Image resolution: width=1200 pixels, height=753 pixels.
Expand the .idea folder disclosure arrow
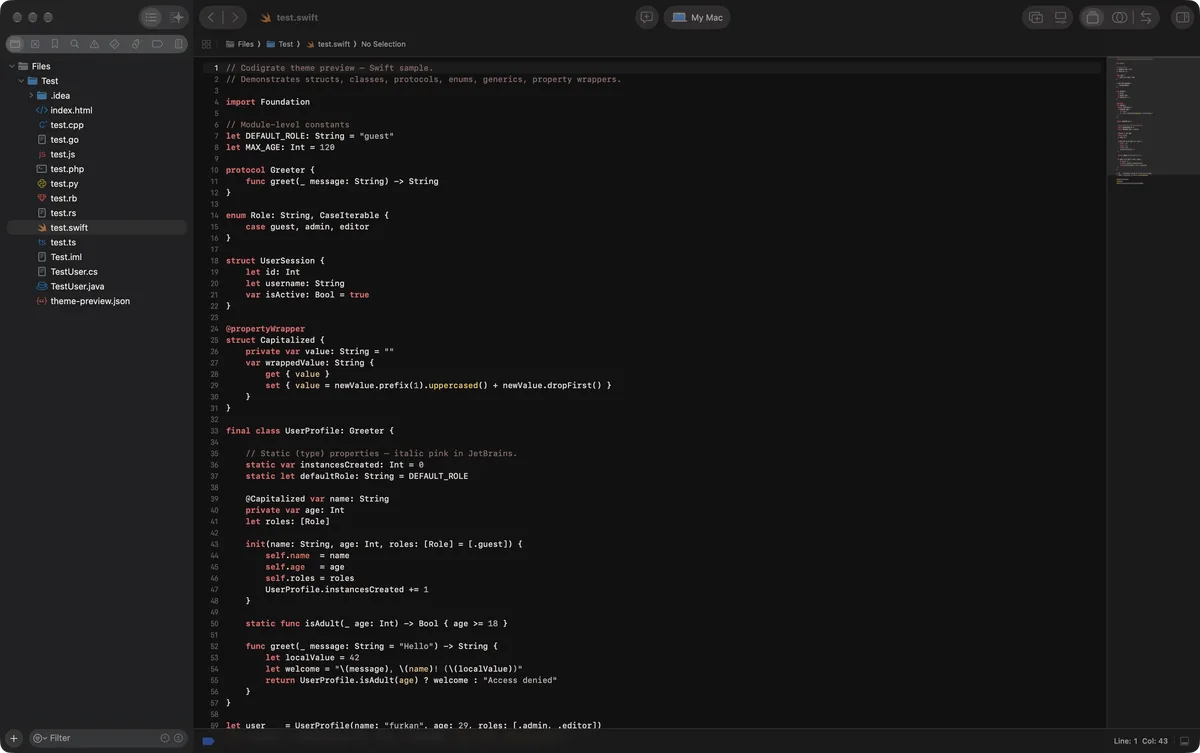click(x=31, y=96)
